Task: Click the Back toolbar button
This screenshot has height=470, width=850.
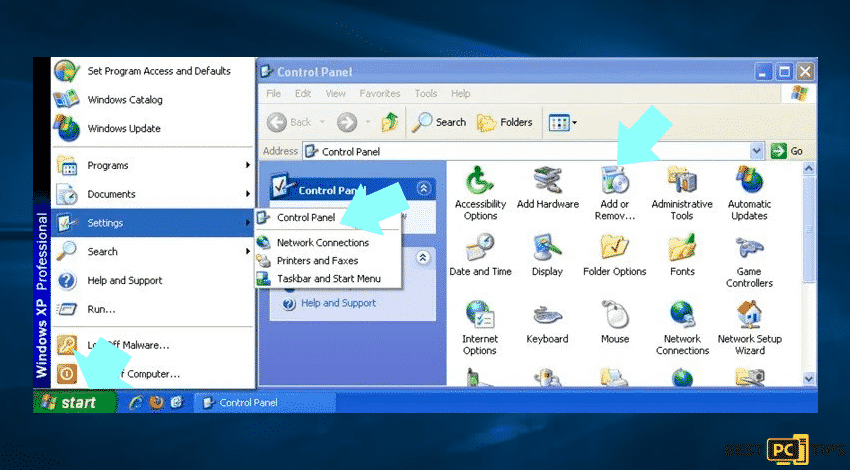Action: (x=289, y=123)
